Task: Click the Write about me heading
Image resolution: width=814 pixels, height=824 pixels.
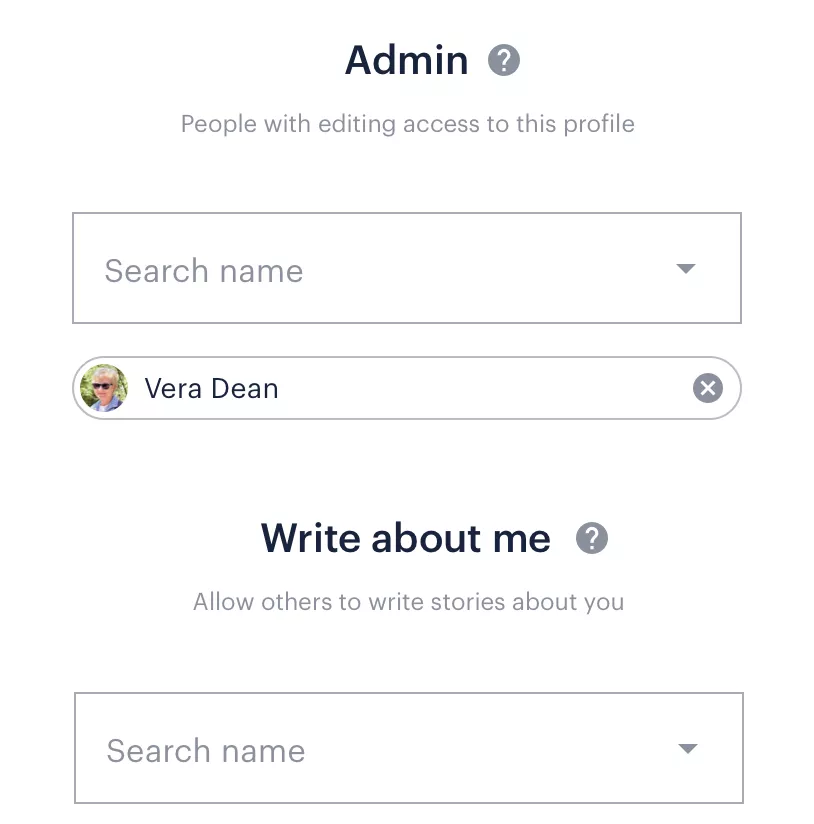Action: [406, 538]
